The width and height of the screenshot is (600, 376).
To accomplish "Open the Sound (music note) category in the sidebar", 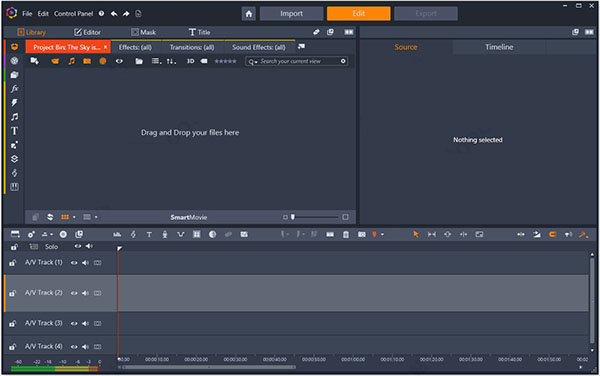I will [x=15, y=117].
